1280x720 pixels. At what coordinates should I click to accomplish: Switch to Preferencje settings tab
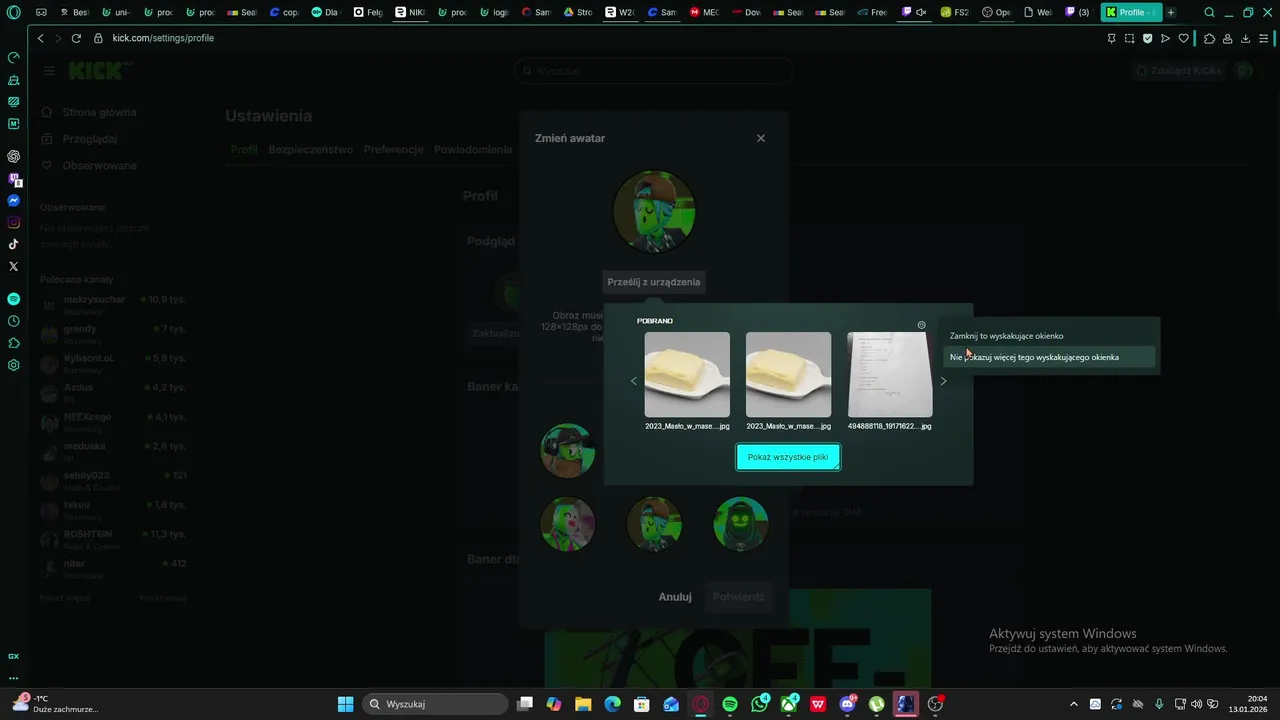394,149
